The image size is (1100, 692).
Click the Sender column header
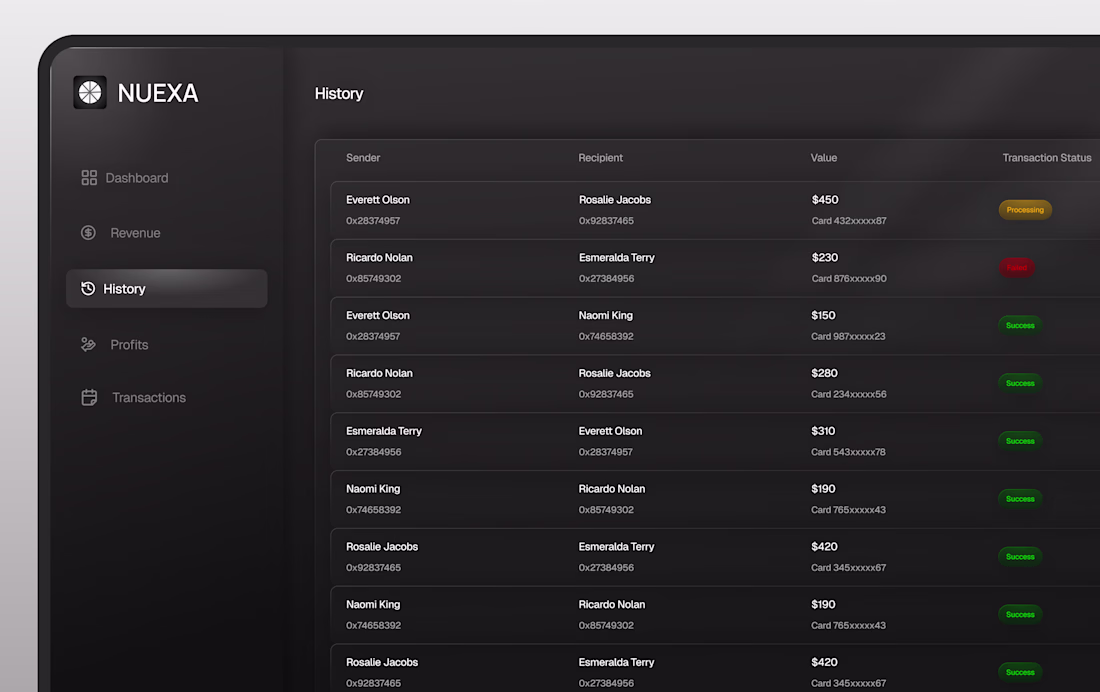(363, 158)
